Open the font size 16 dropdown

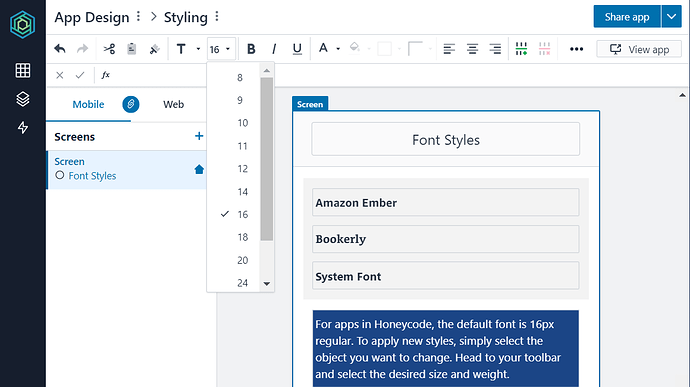pyautogui.click(x=220, y=49)
